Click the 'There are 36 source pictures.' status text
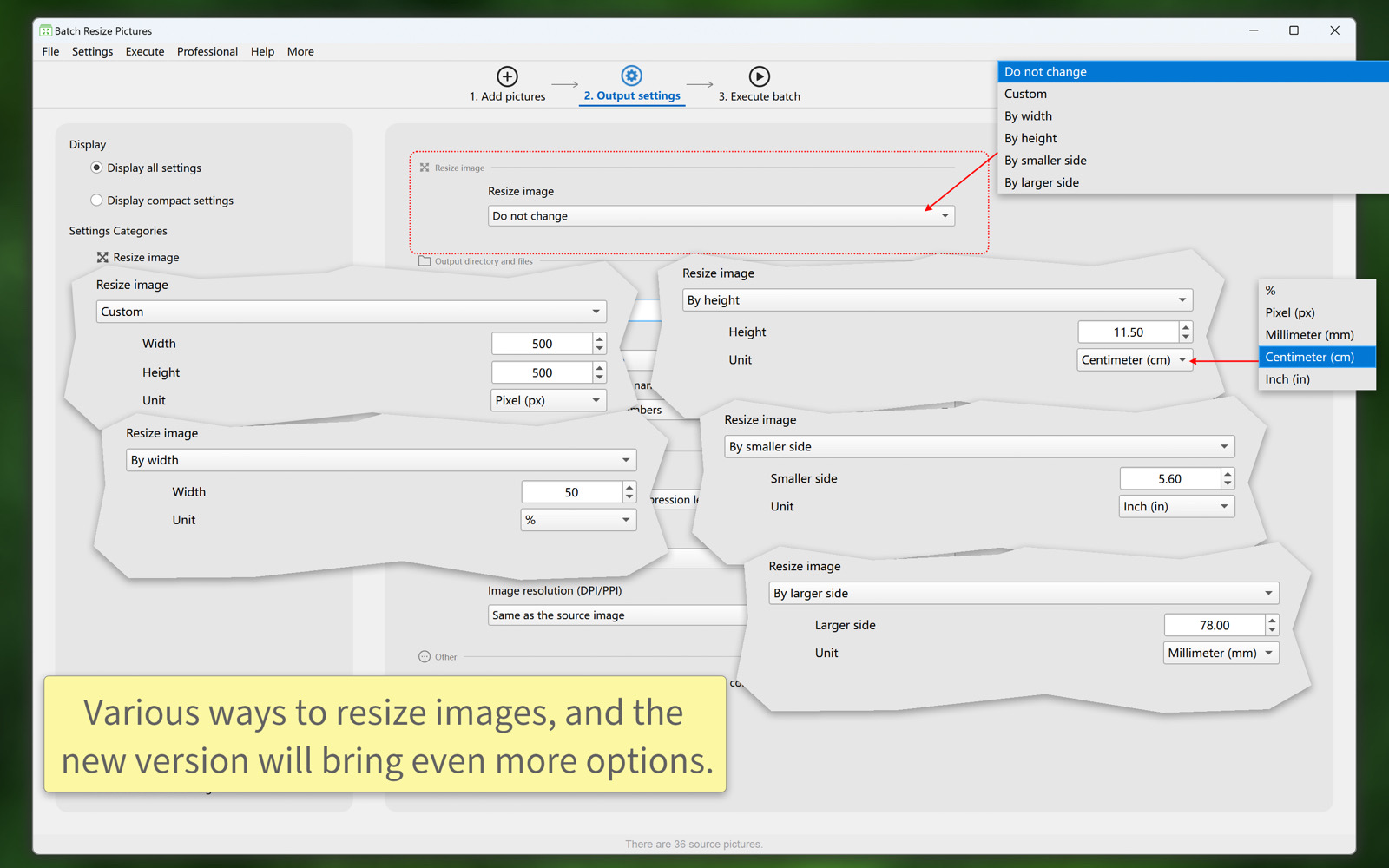Image resolution: width=1389 pixels, height=868 pixels. coord(694,844)
